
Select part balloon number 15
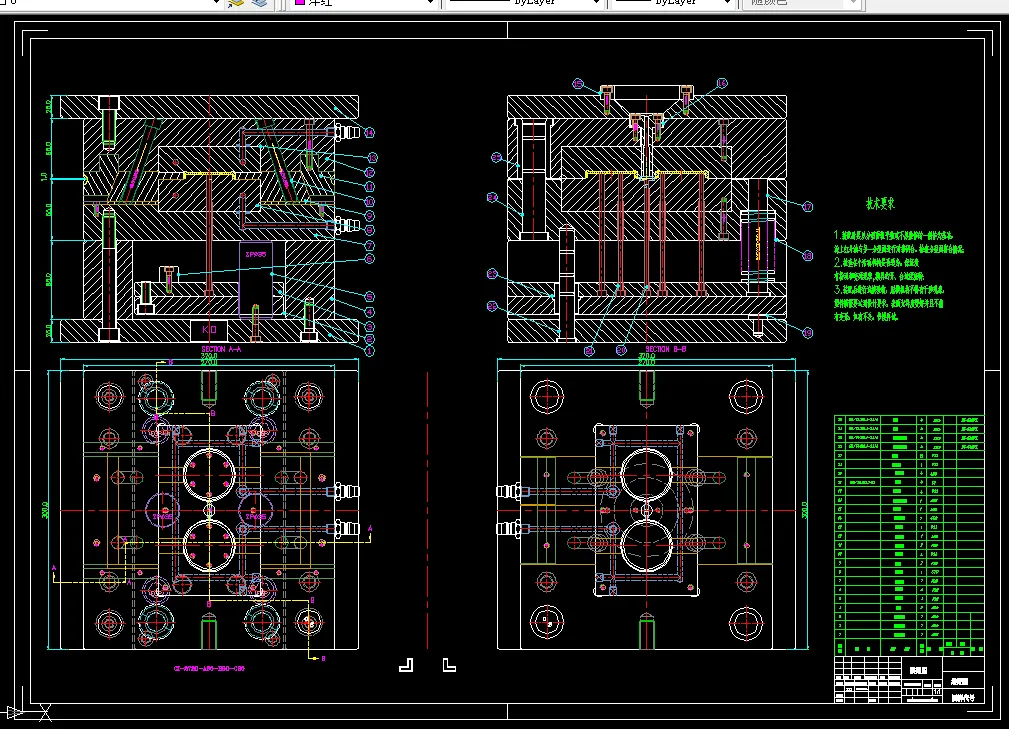pos(578,84)
